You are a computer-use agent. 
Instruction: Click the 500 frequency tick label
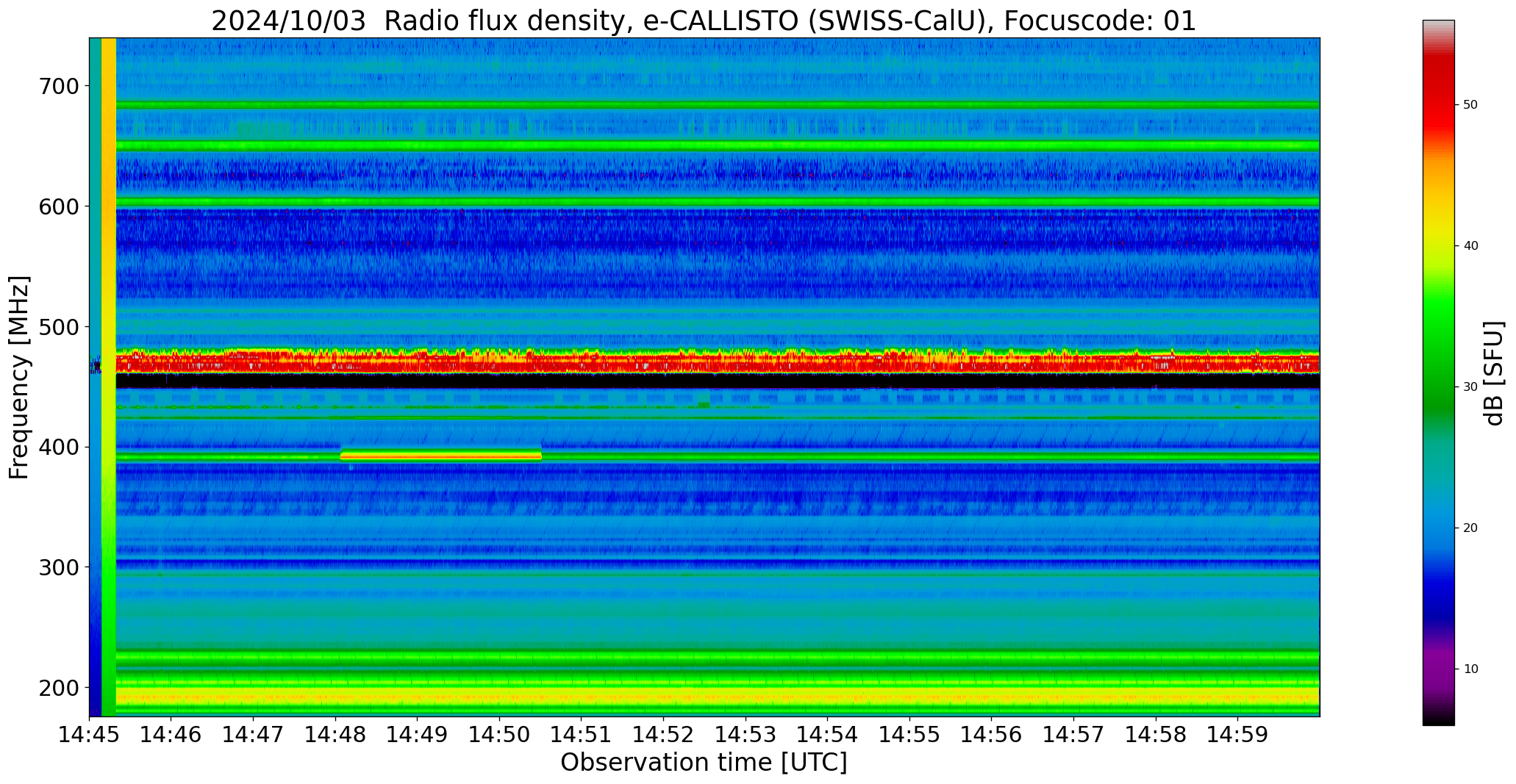(57, 327)
